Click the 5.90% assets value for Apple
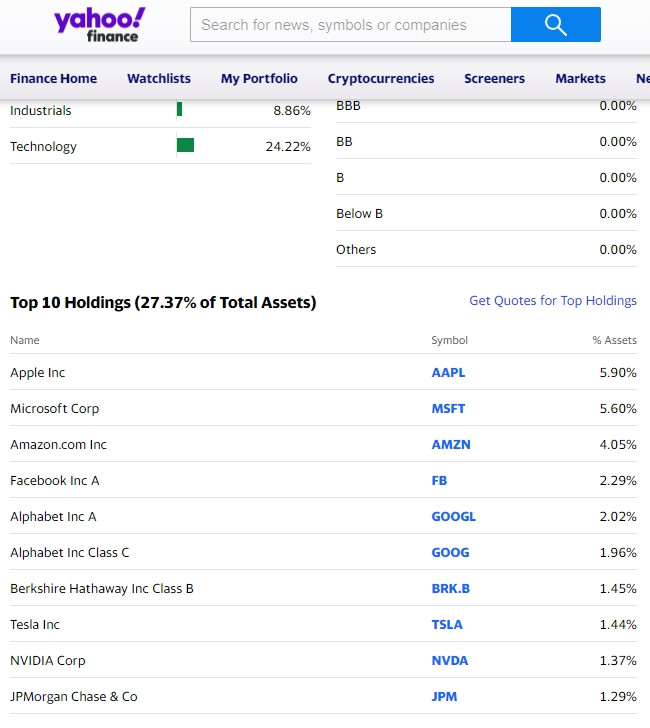The height and width of the screenshot is (728, 650). pyautogui.click(x=618, y=373)
